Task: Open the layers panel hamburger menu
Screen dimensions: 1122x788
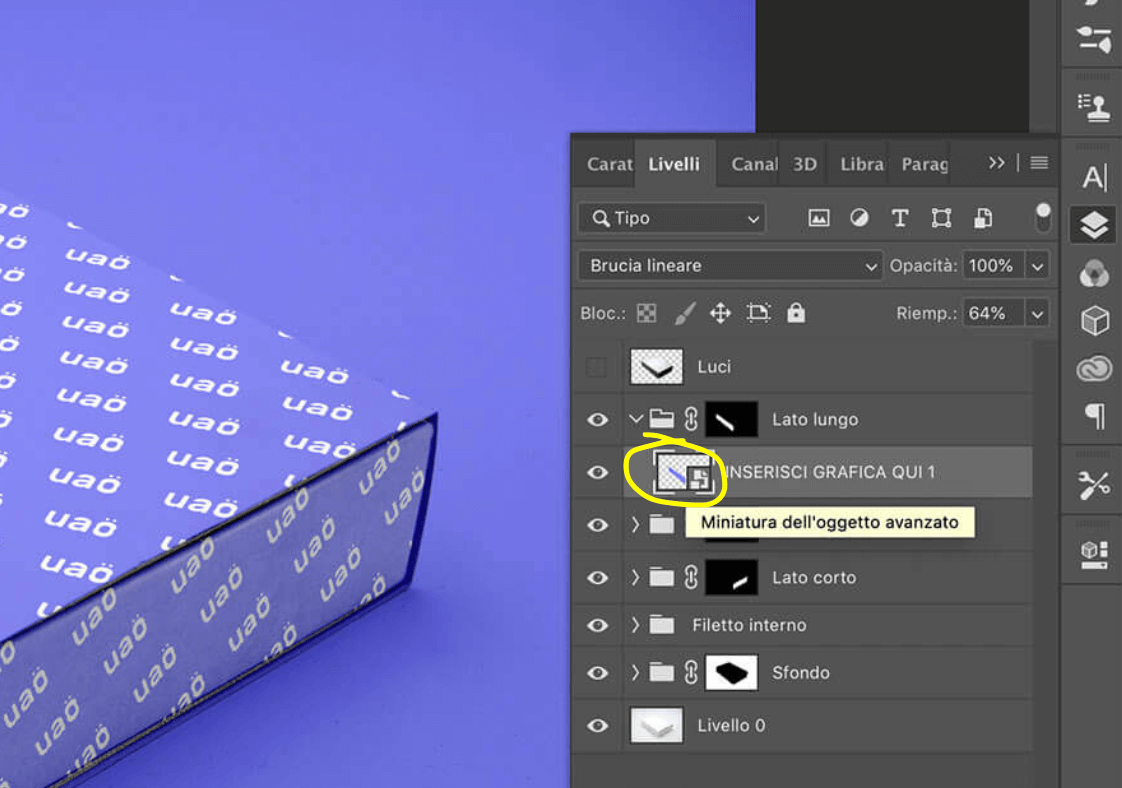Action: 1039,163
